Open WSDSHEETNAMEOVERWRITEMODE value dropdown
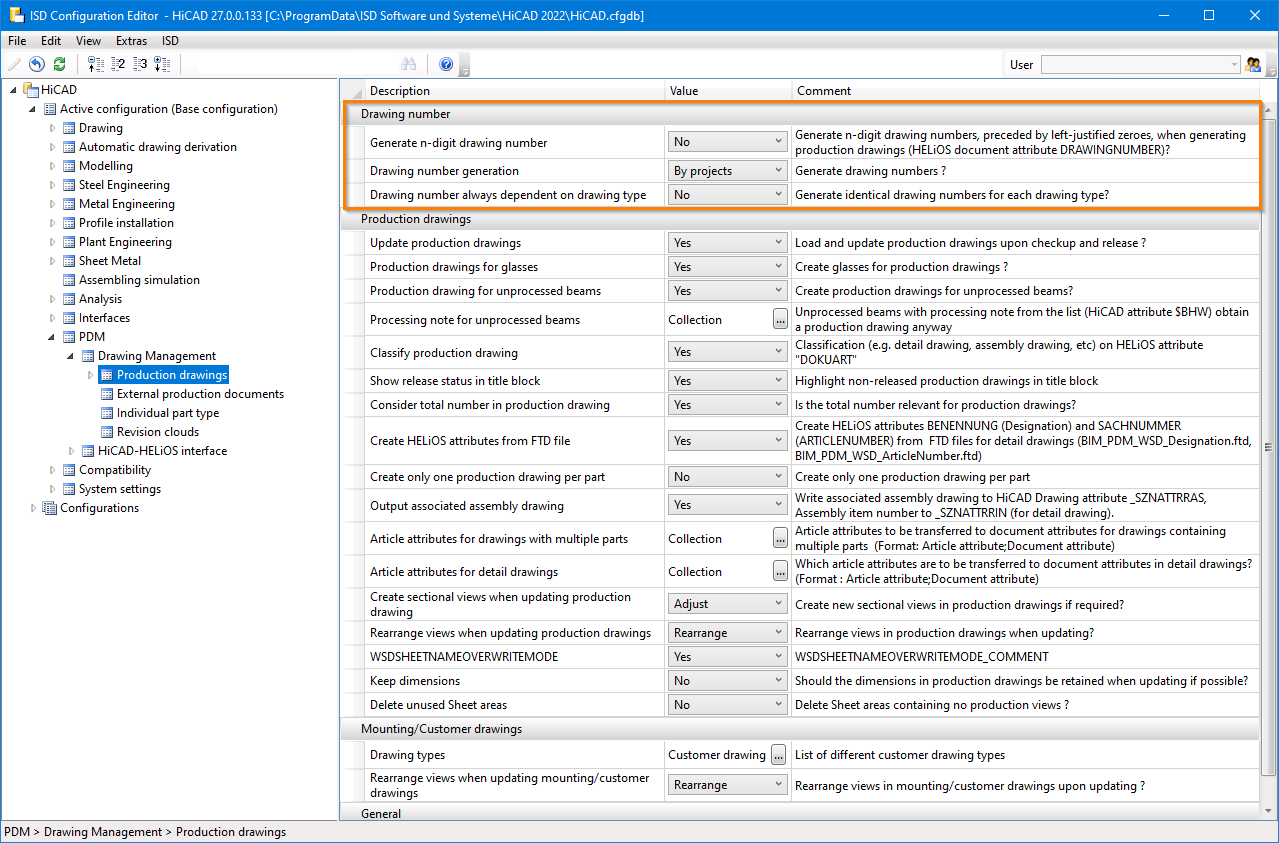Image resolution: width=1279 pixels, height=843 pixels. click(728, 657)
